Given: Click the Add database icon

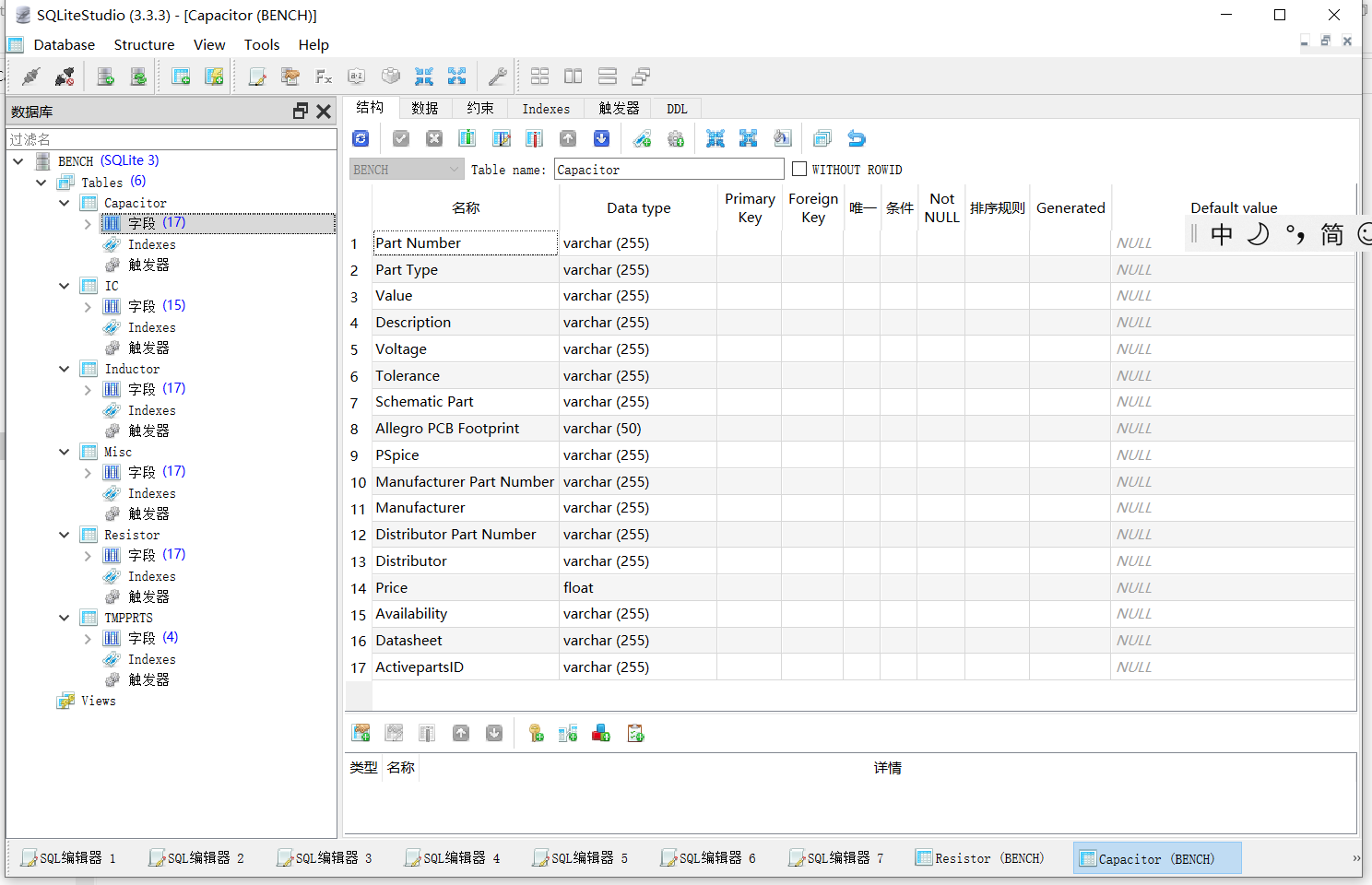Looking at the screenshot, I should pyautogui.click(x=105, y=77).
